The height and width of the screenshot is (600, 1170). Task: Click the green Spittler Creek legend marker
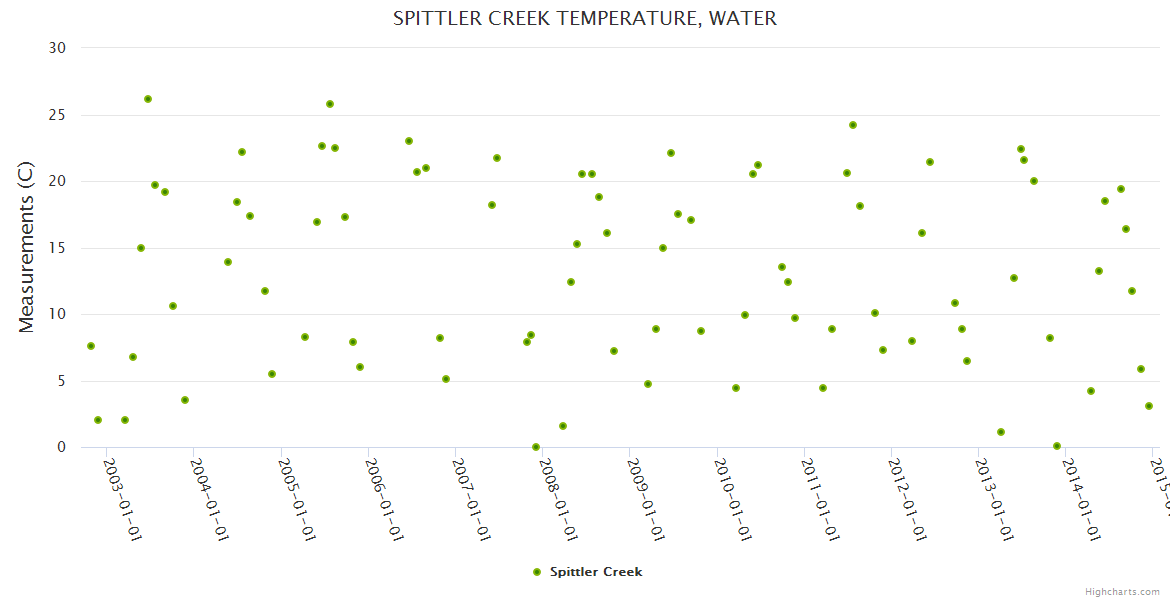coord(537,572)
